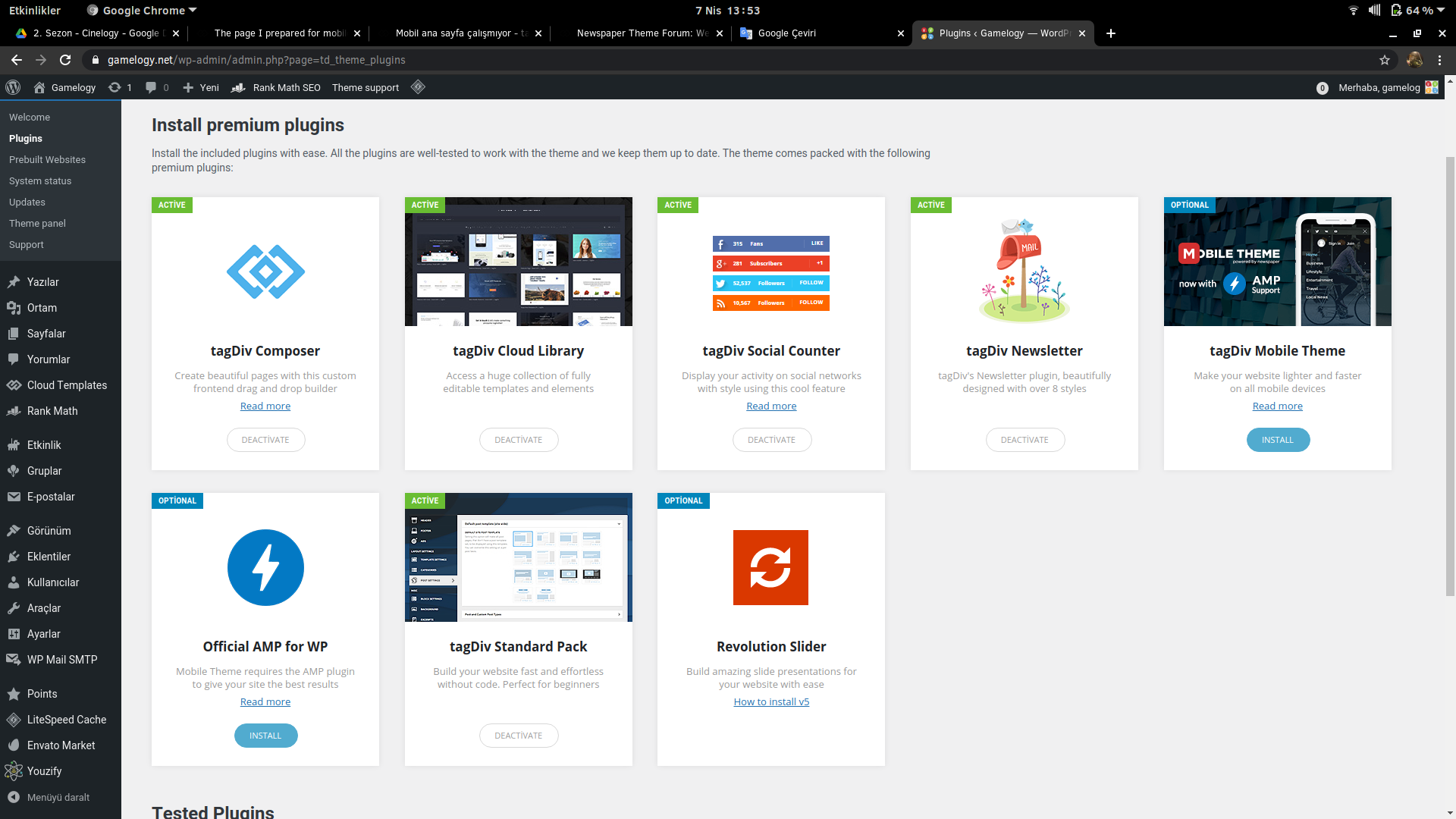Open Etkinlik icon in sidebar
Image resolution: width=1456 pixels, height=819 pixels.
click(x=14, y=445)
